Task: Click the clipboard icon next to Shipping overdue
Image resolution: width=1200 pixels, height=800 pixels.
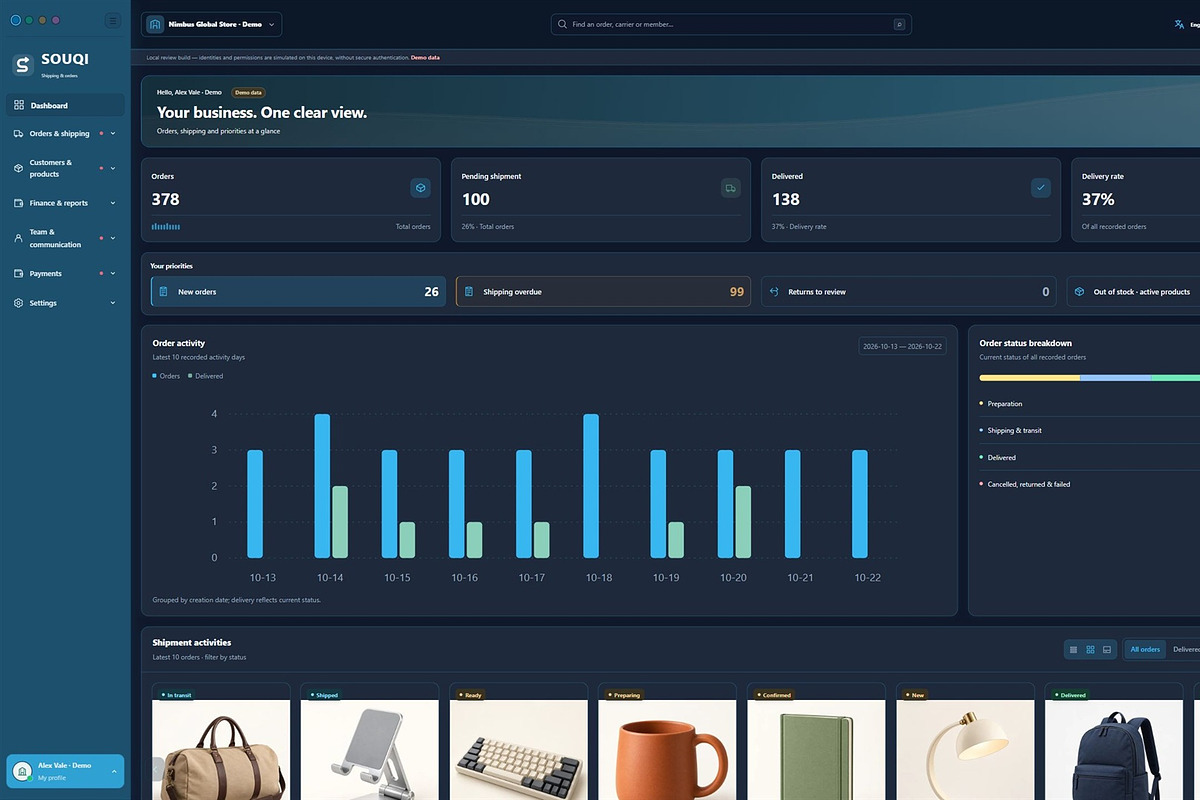Action: [x=469, y=292]
